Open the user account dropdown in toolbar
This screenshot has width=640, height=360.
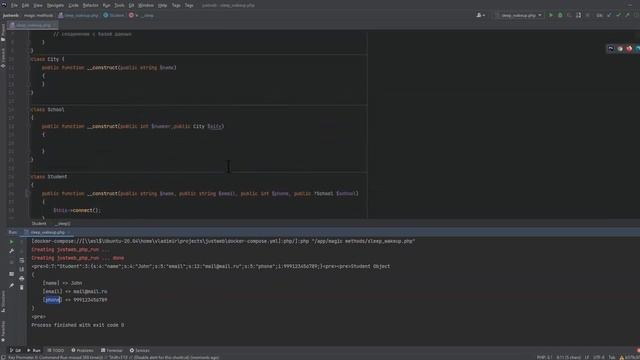(x=480, y=16)
